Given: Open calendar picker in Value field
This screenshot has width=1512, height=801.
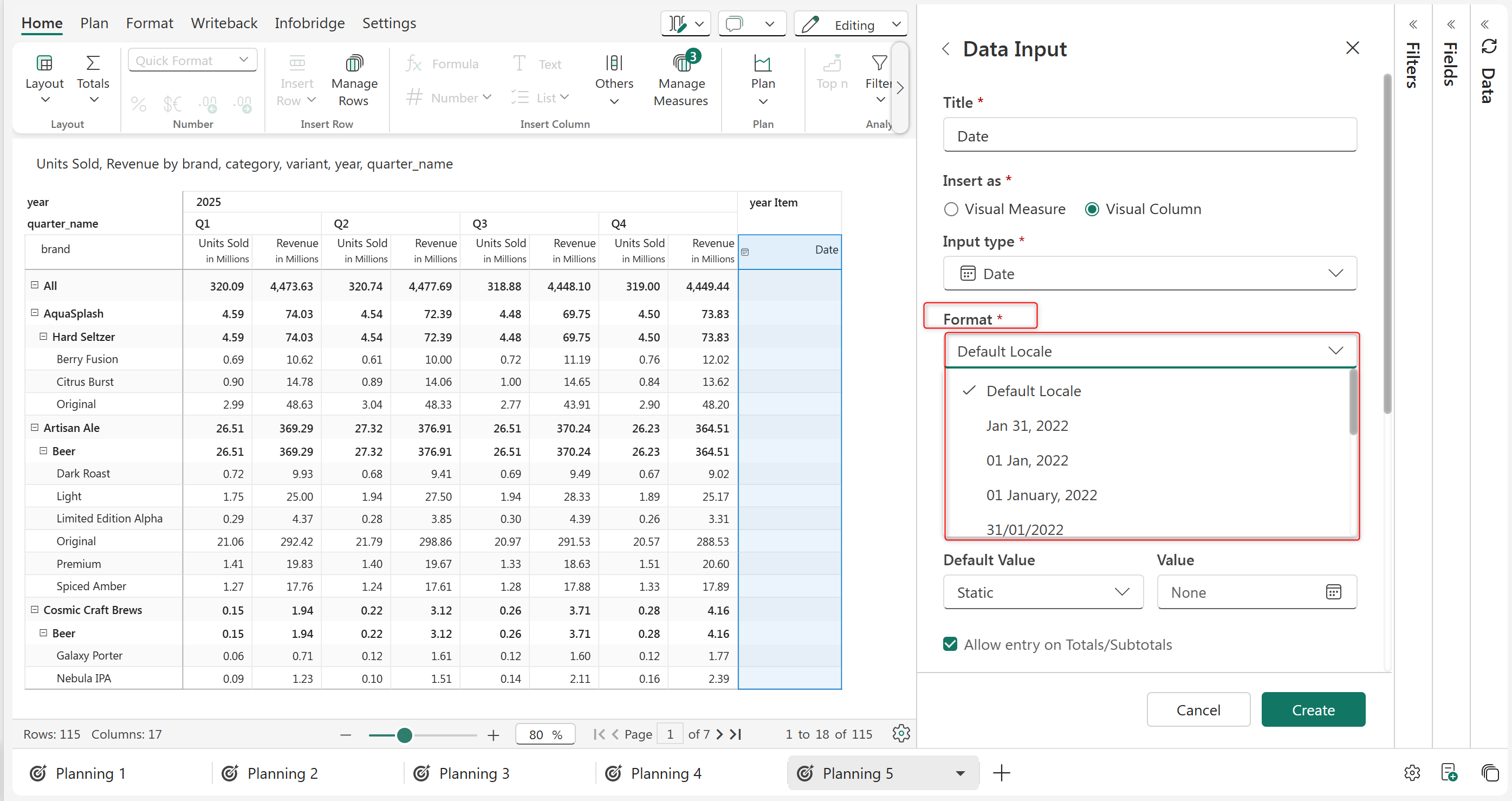Looking at the screenshot, I should (x=1333, y=592).
